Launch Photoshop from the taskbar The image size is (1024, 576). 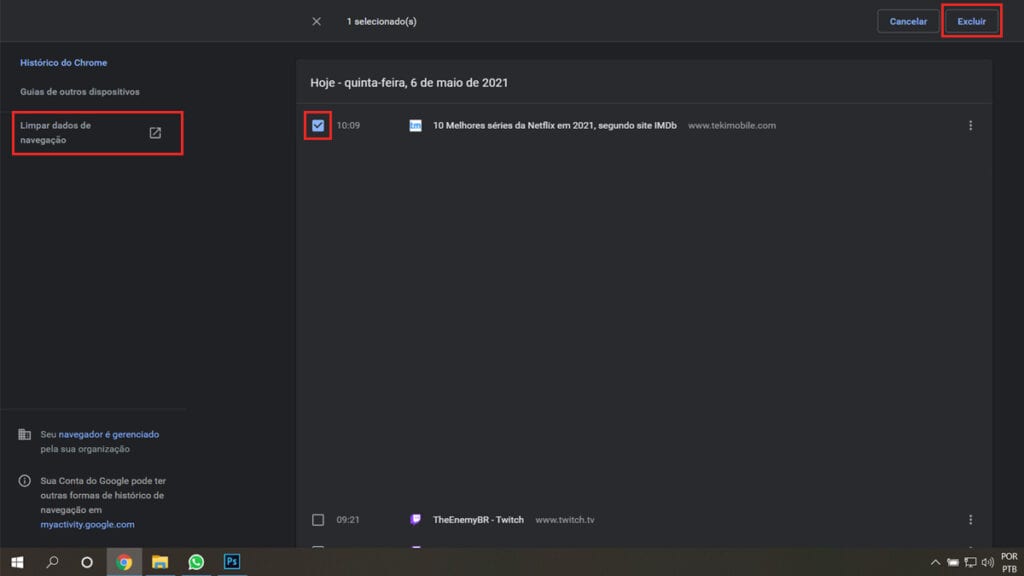tap(232, 562)
